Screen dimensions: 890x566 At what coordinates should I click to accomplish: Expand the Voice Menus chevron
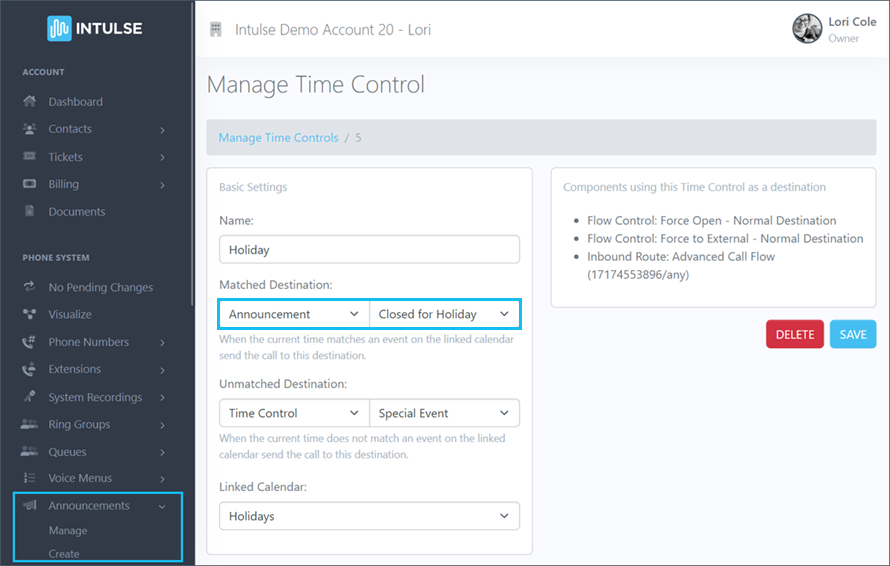point(162,479)
